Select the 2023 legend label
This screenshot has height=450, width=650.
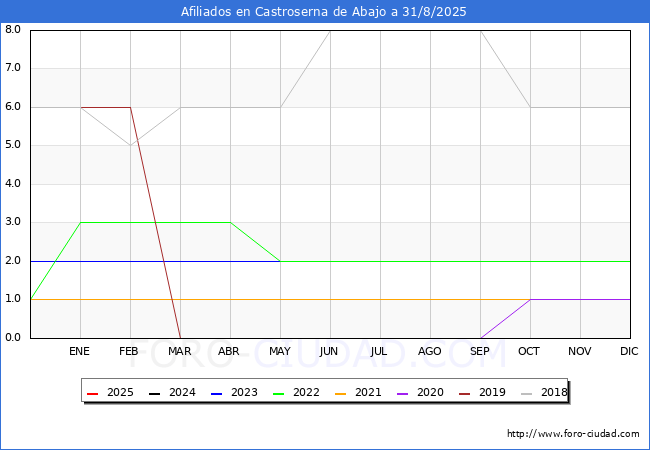(x=244, y=392)
